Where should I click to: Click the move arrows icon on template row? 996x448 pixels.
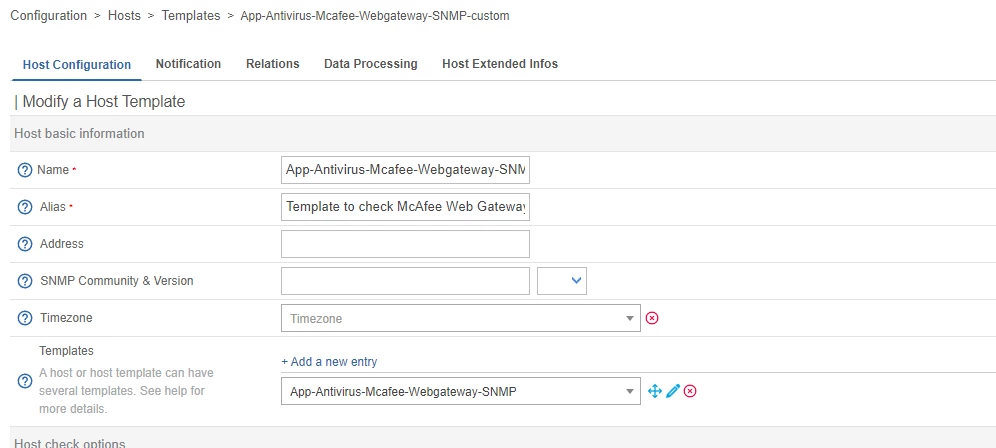[x=655, y=391]
